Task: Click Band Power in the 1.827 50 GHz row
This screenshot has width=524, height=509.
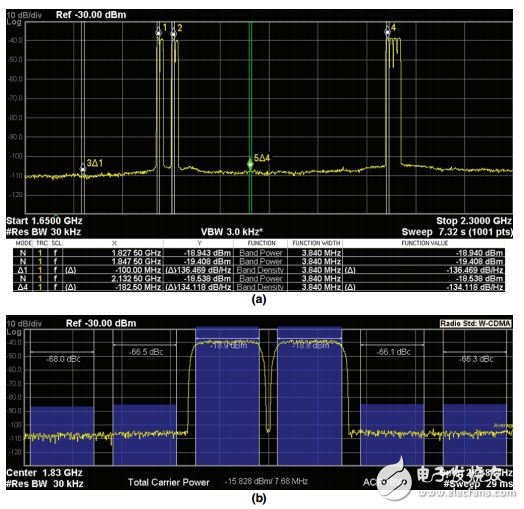Action: [x=261, y=253]
